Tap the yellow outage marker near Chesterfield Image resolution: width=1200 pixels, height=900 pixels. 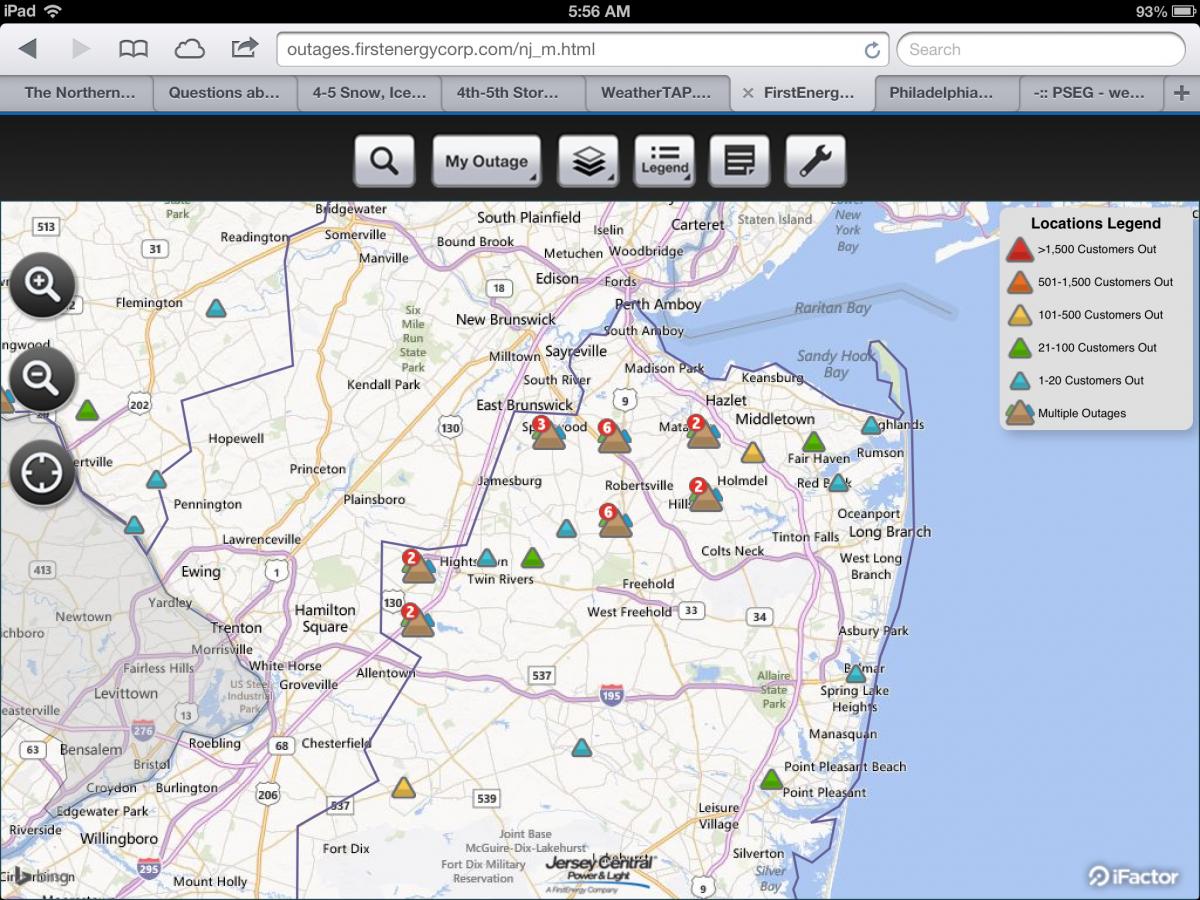[403, 787]
